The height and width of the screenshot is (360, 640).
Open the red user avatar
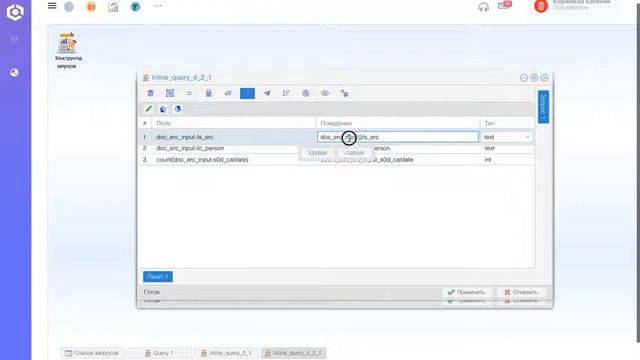point(541,6)
